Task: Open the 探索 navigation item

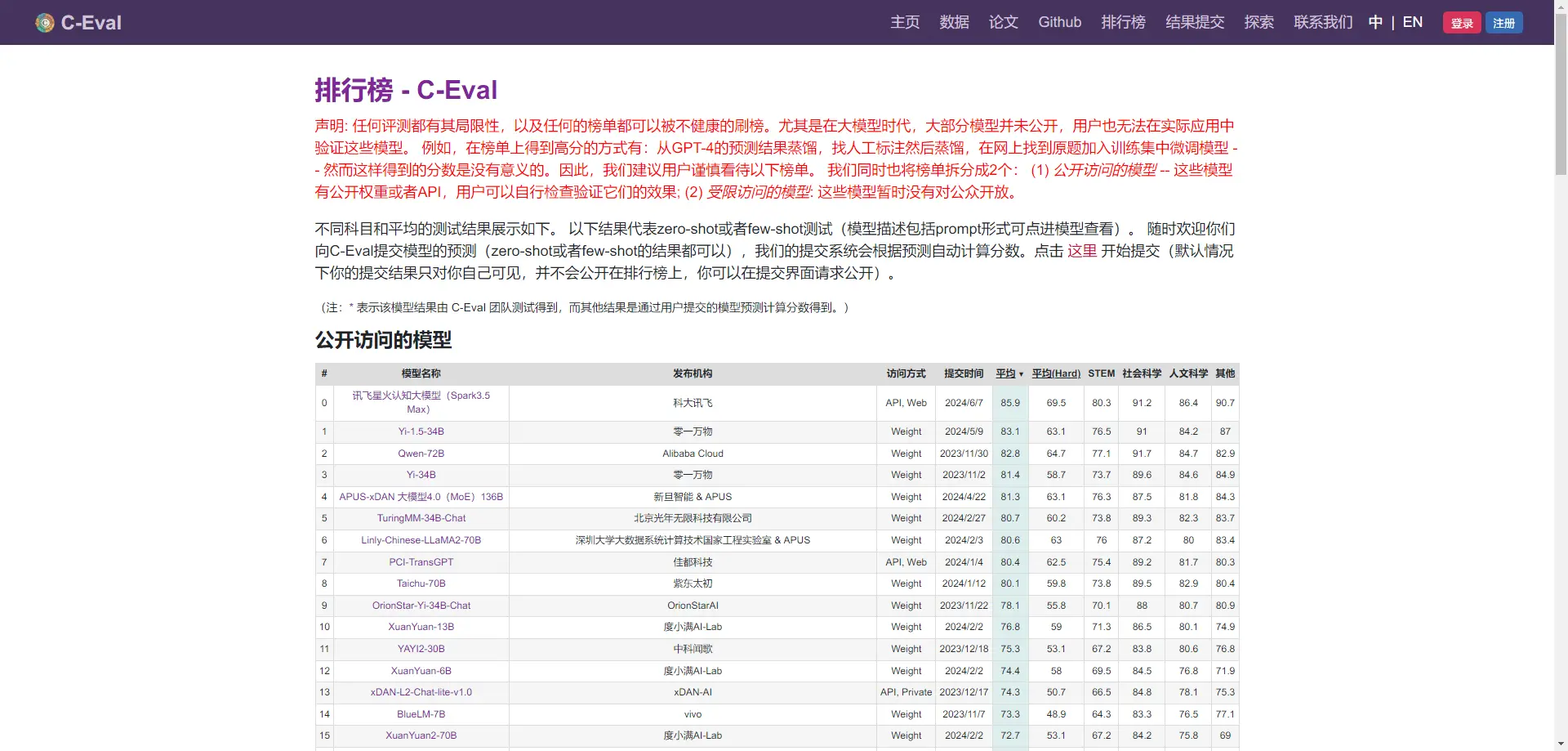Action: click(1259, 22)
